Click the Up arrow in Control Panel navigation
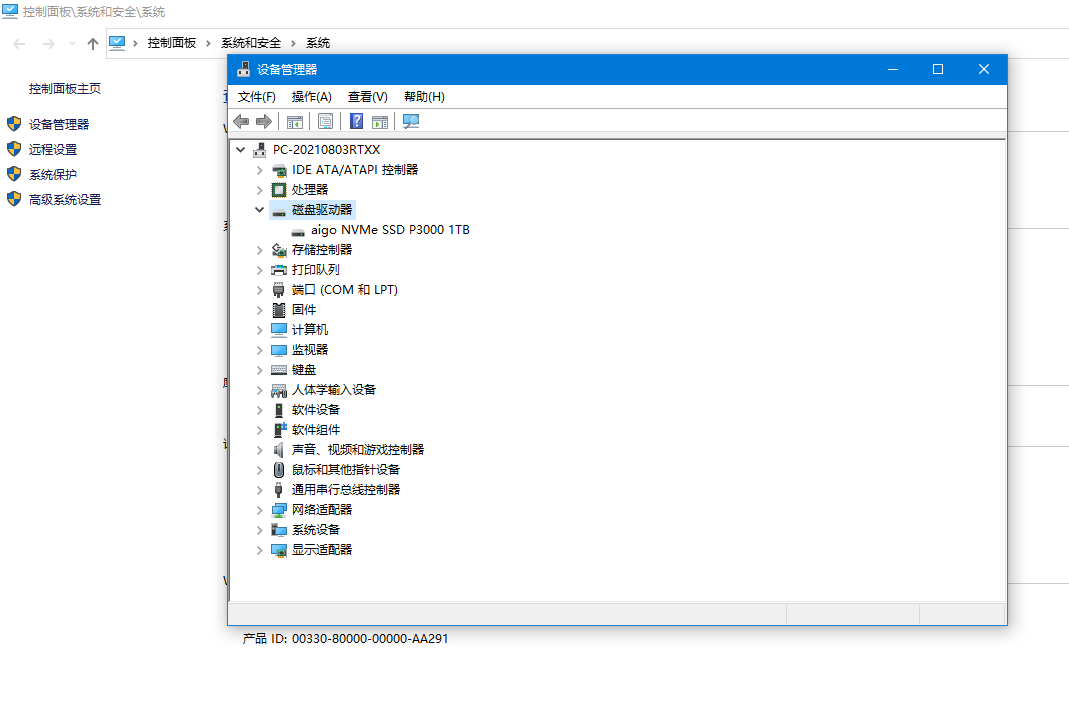The width and height of the screenshot is (1069, 724). 93,44
